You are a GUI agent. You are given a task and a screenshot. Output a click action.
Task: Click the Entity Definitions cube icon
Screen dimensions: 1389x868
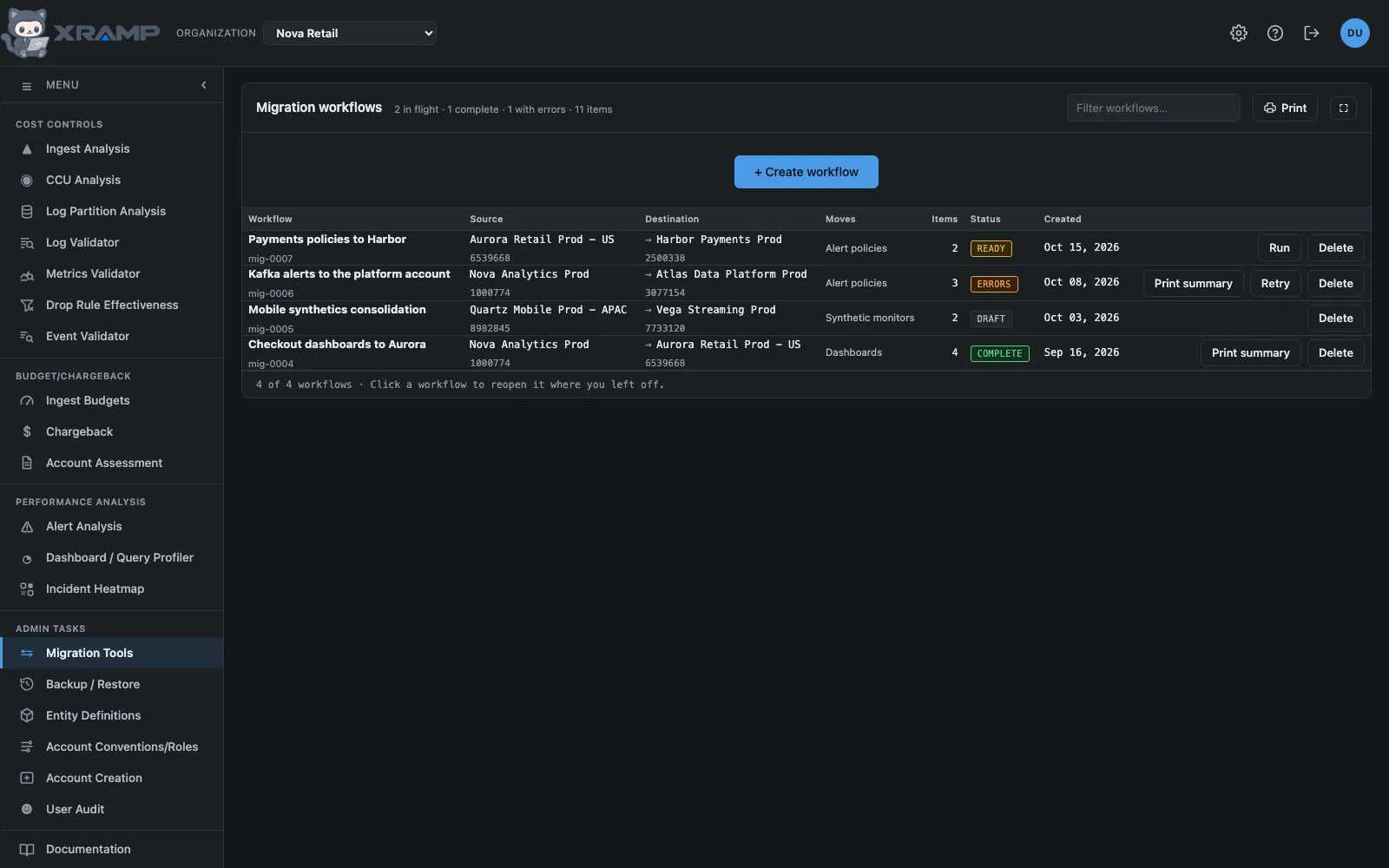(x=27, y=716)
